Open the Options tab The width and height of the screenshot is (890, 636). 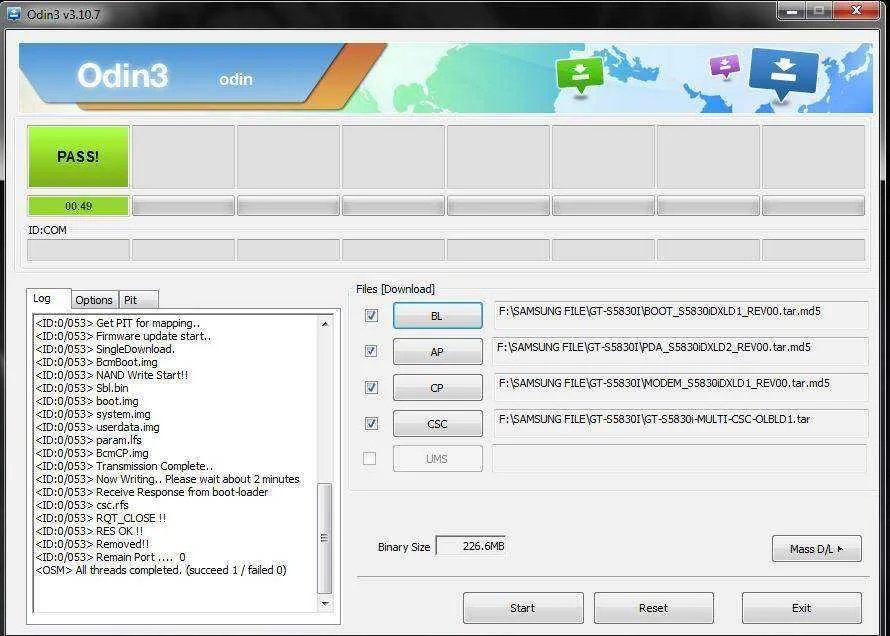pyautogui.click(x=94, y=300)
